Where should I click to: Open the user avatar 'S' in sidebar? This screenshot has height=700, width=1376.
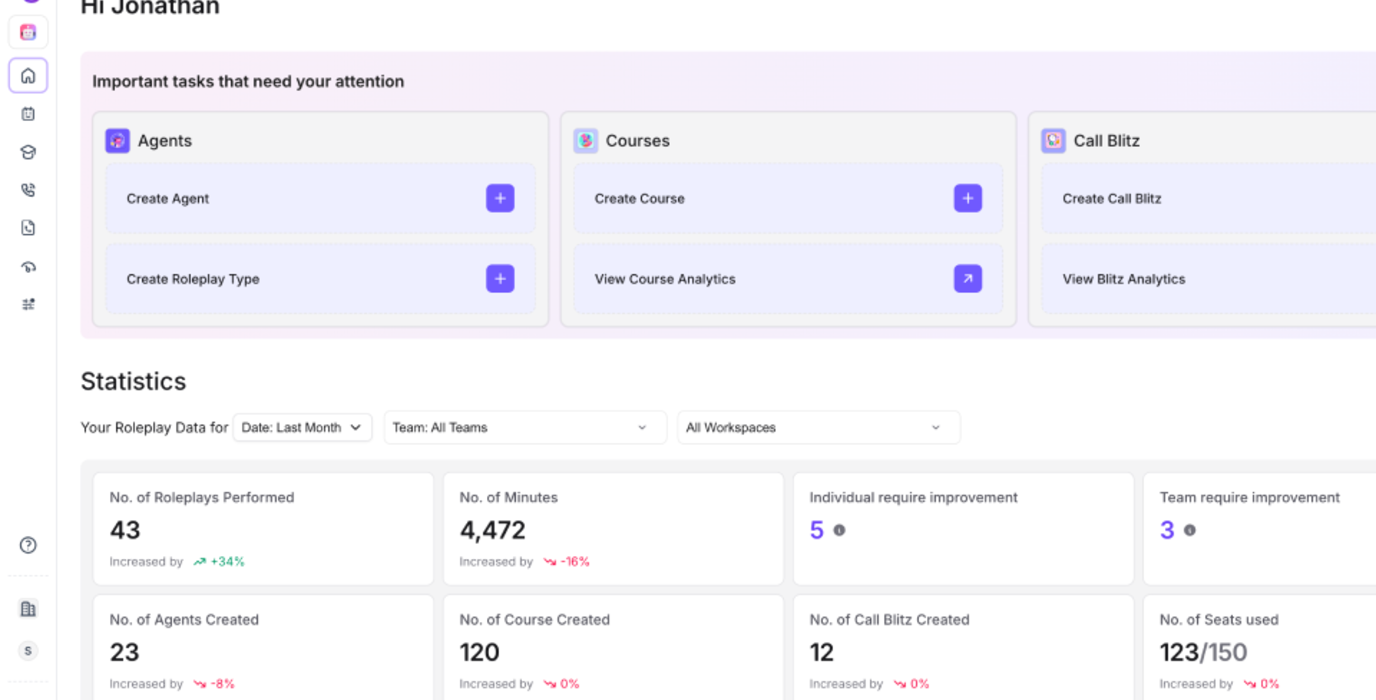coord(28,651)
